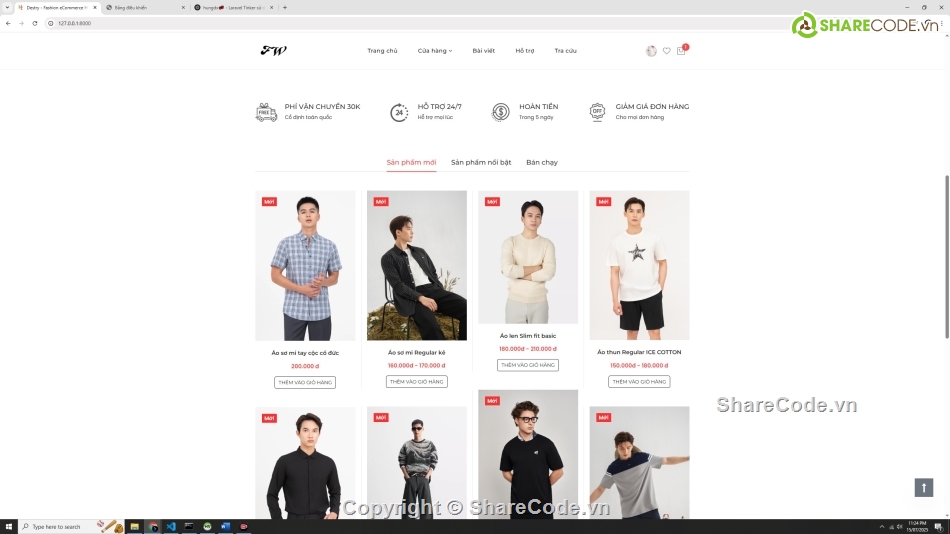View plaid short-sleeve shirt product image
Viewport: 950px width, 534px height.
pyautogui.click(x=305, y=265)
